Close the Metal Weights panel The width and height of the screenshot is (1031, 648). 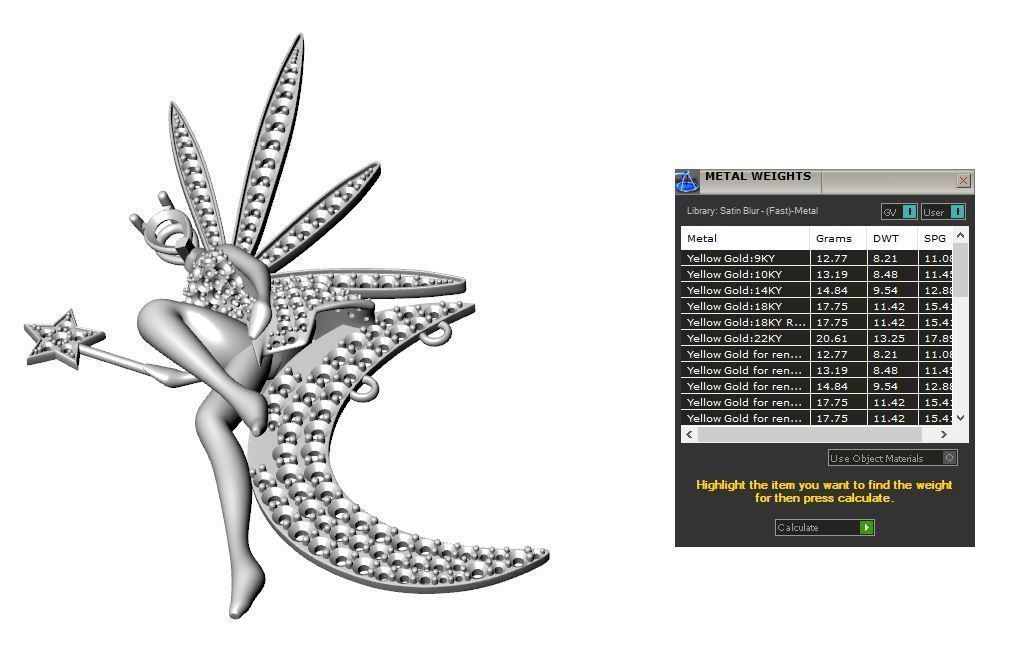(963, 181)
